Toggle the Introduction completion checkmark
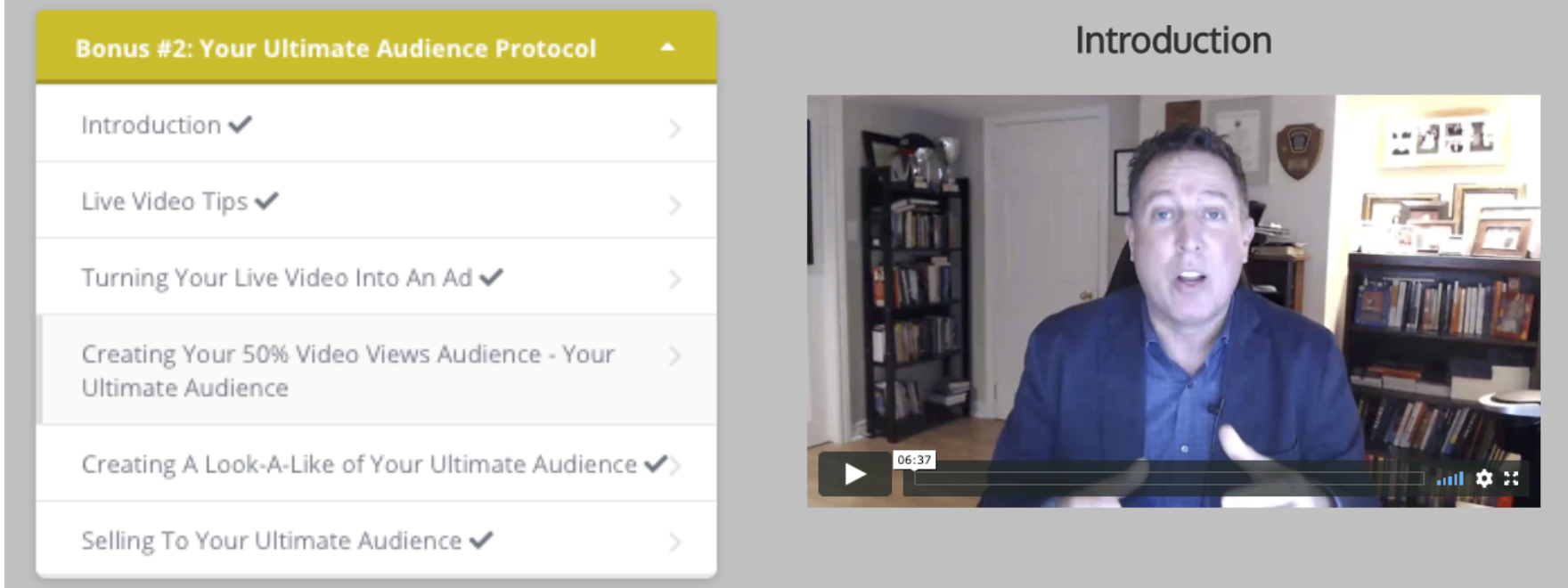The width and height of the screenshot is (1568, 588). (240, 125)
